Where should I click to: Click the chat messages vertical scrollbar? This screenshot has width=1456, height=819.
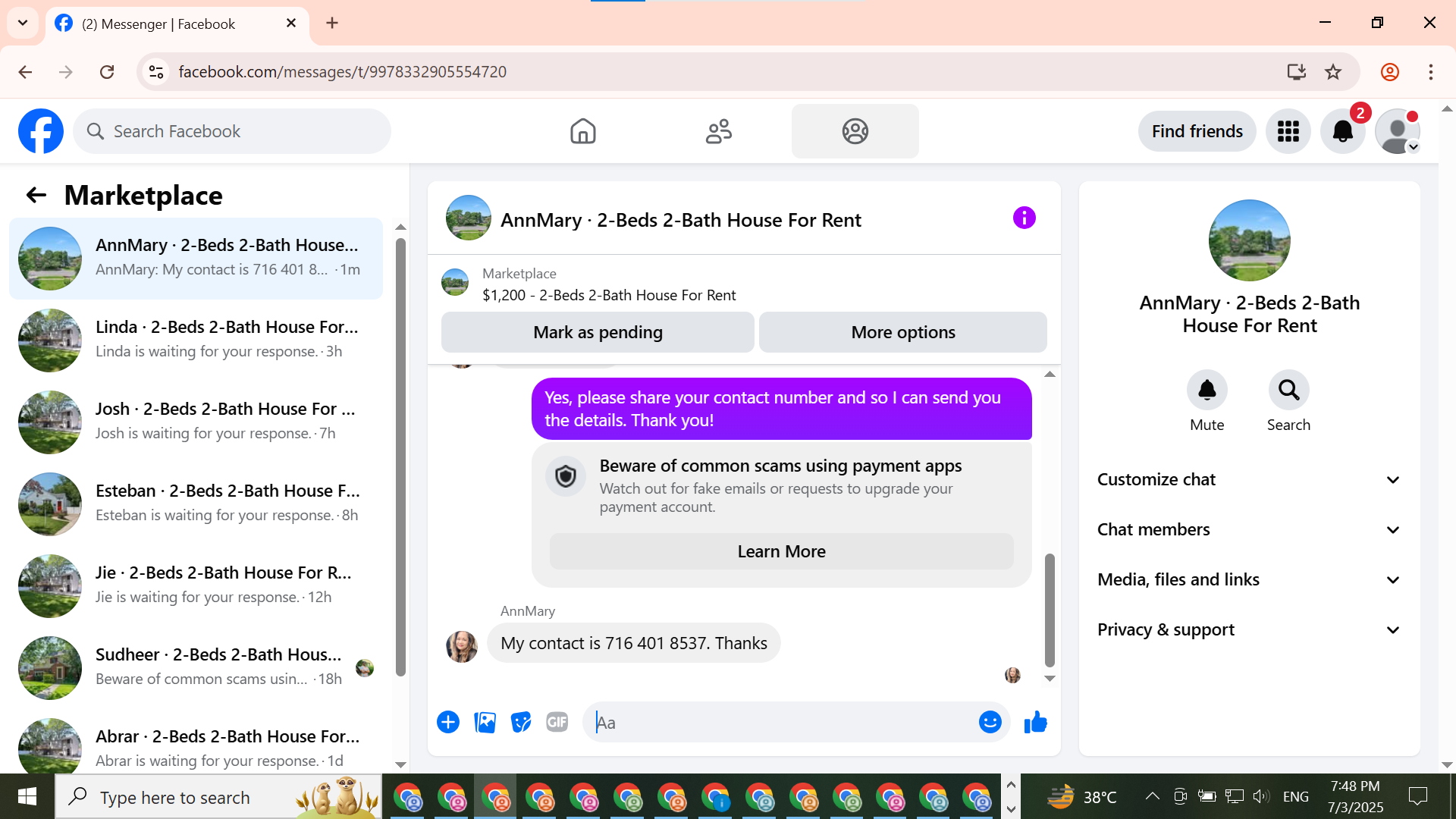pyautogui.click(x=1050, y=610)
